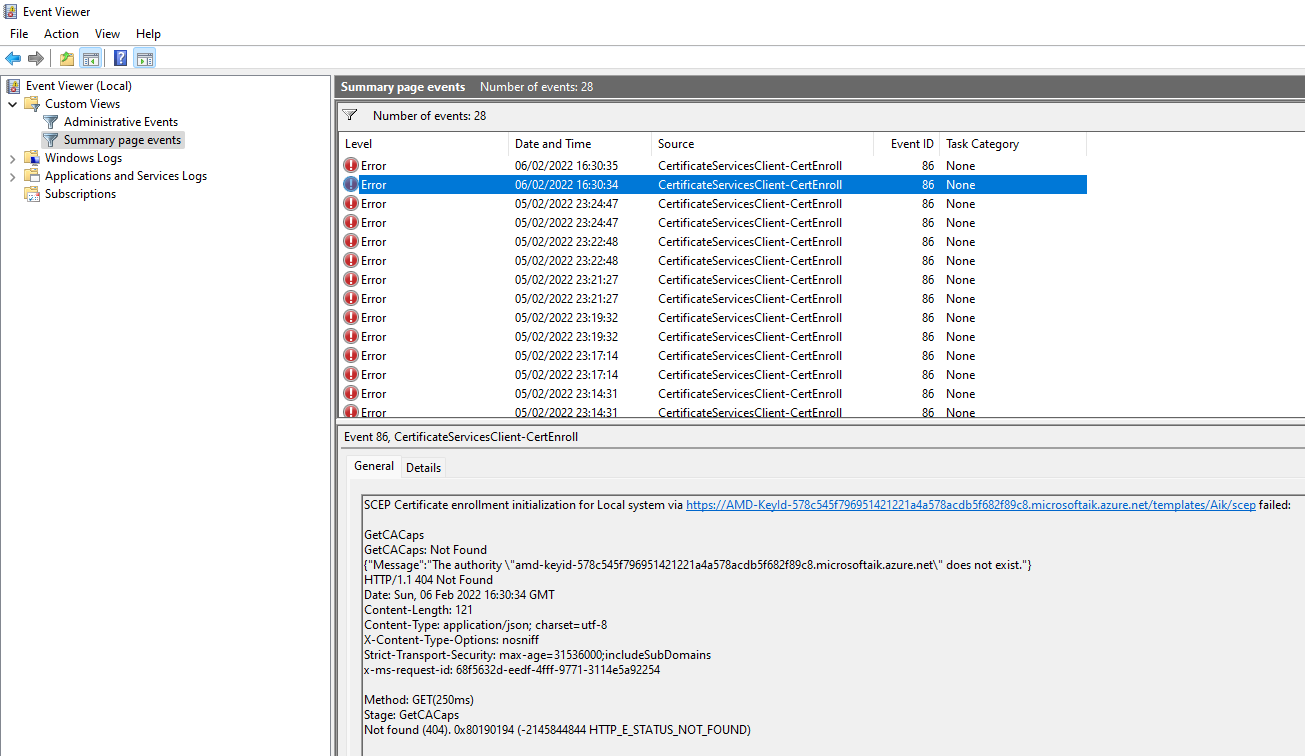The image size is (1305, 756).
Task: Sort by the Event ID column header
Action: coord(907,144)
